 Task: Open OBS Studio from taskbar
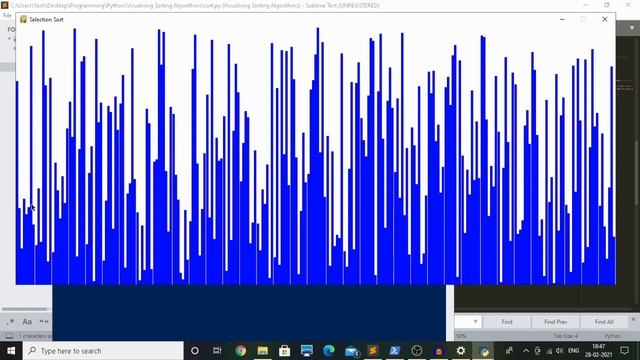point(417,351)
